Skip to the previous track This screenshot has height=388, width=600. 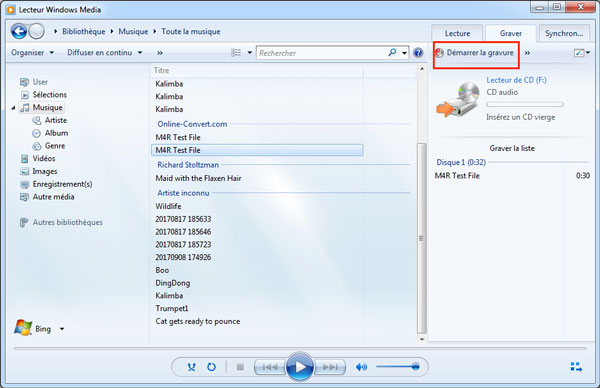270,367
